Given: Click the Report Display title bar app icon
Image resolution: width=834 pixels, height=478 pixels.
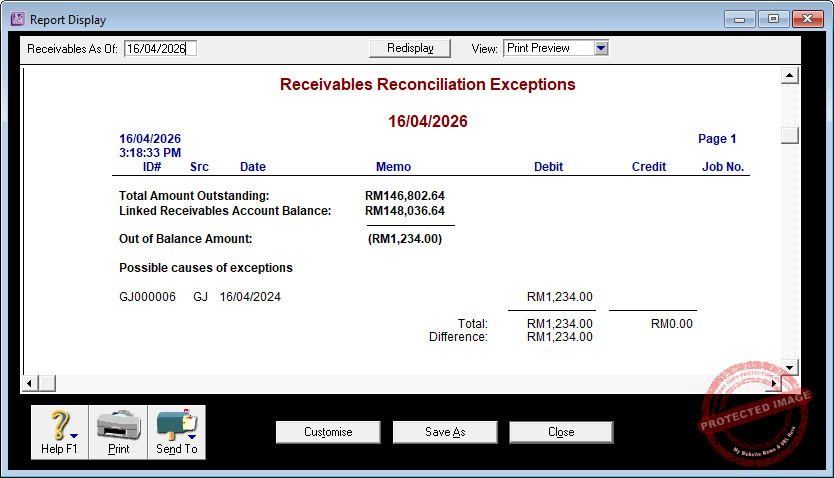Looking at the screenshot, I should coord(18,19).
